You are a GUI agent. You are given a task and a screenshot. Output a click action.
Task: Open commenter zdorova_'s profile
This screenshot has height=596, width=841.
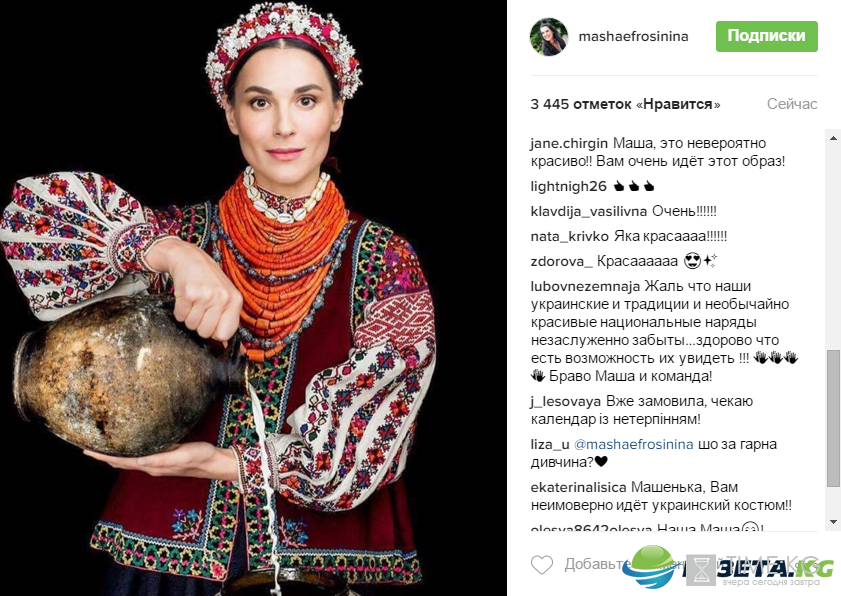(x=562, y=261)
